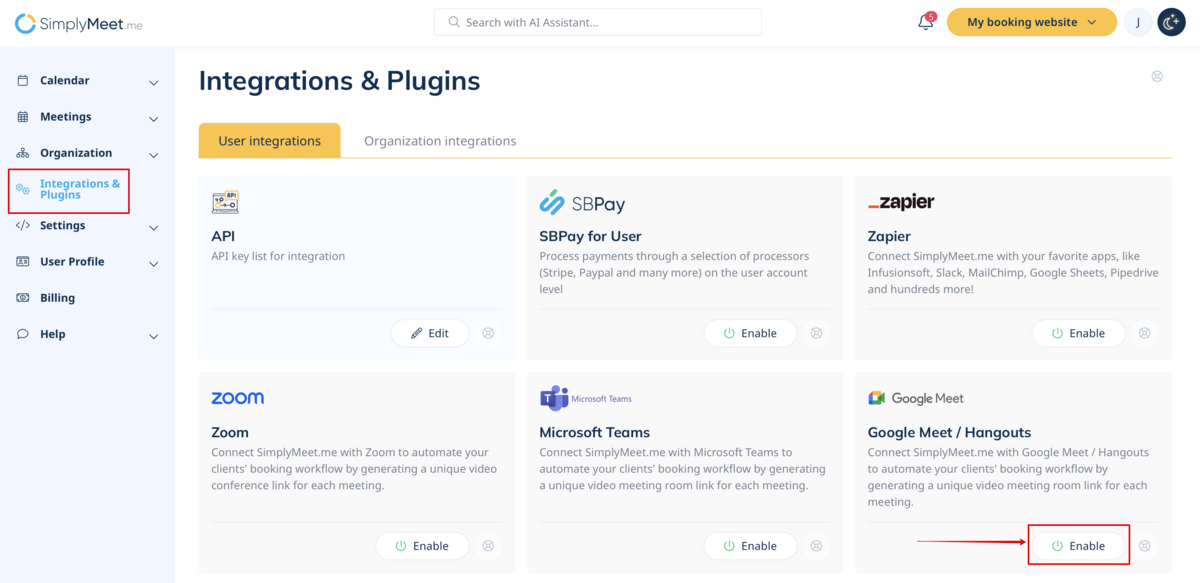Open the J user avatar
1200x583 pixels.
1138,22
